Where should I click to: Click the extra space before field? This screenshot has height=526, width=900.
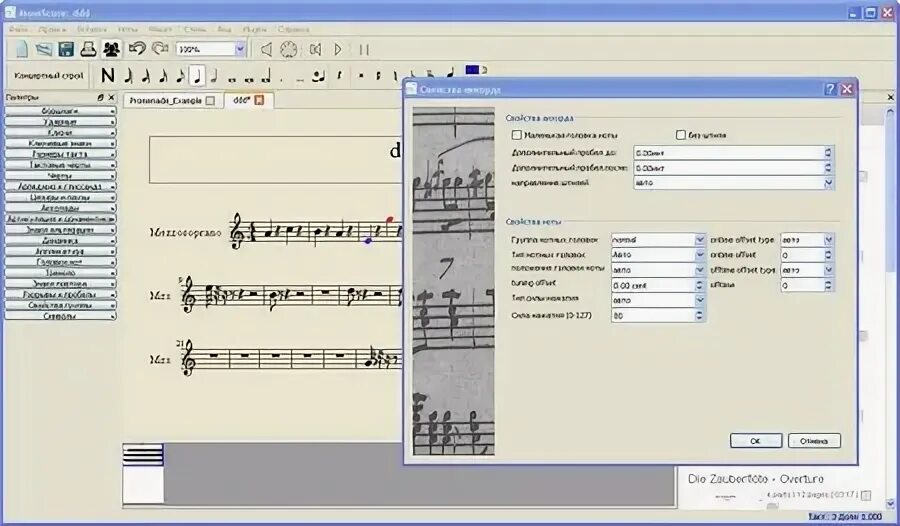(734, 153)
